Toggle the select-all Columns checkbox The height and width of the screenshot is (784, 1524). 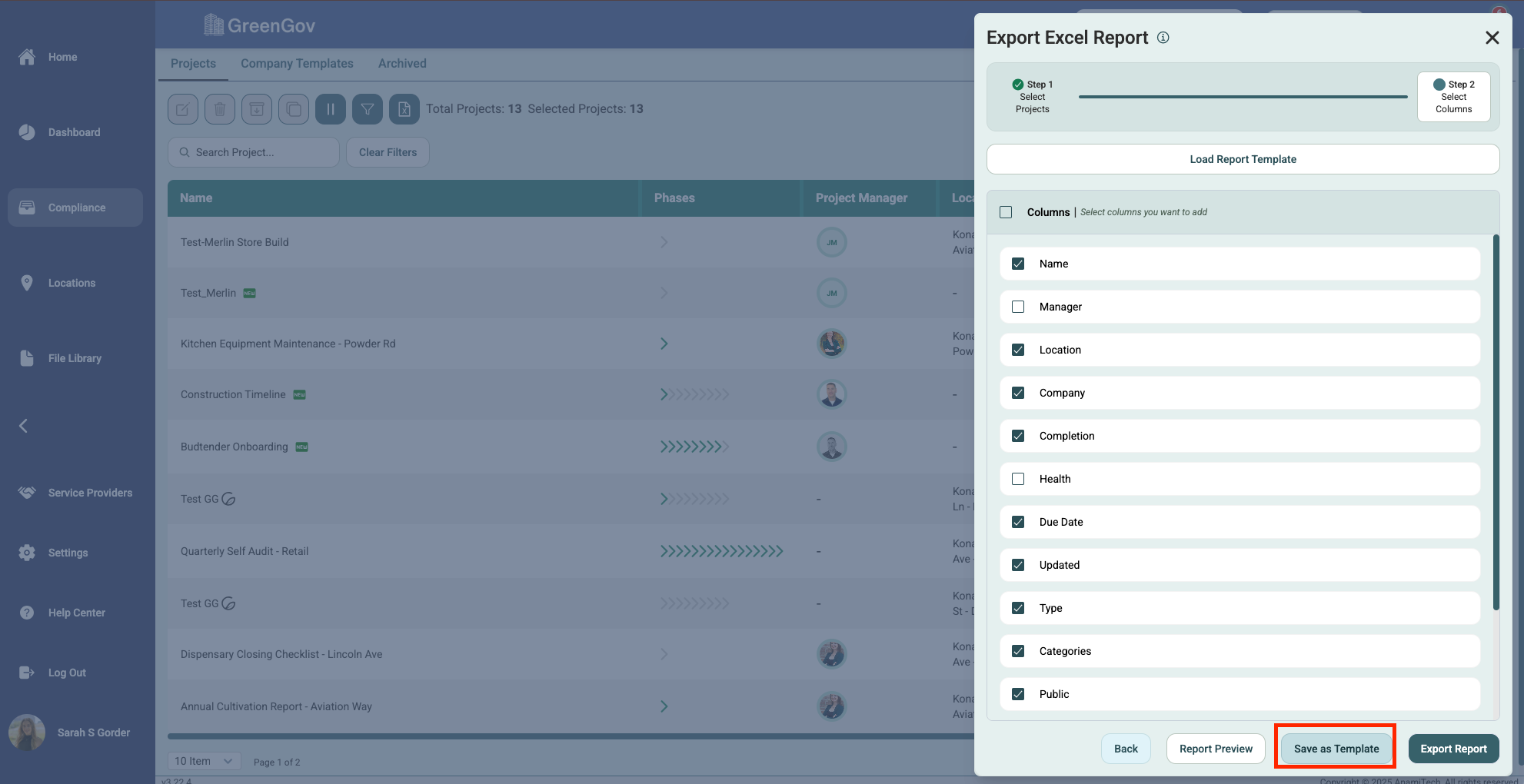[x=1006, y=212]
